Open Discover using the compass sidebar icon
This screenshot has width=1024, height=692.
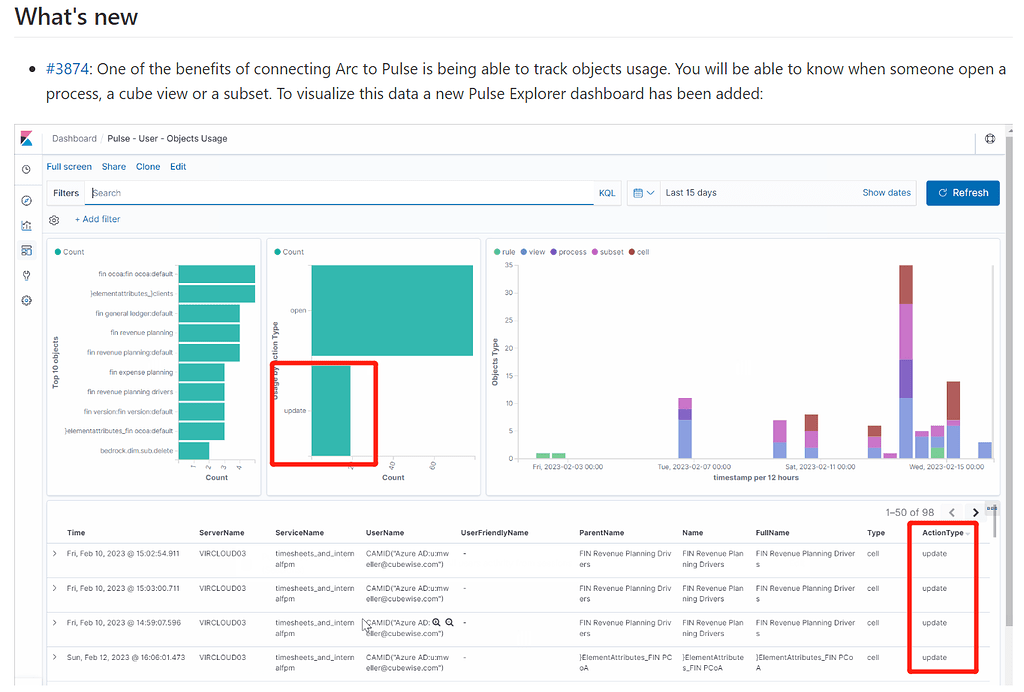[x=26, y=199]
